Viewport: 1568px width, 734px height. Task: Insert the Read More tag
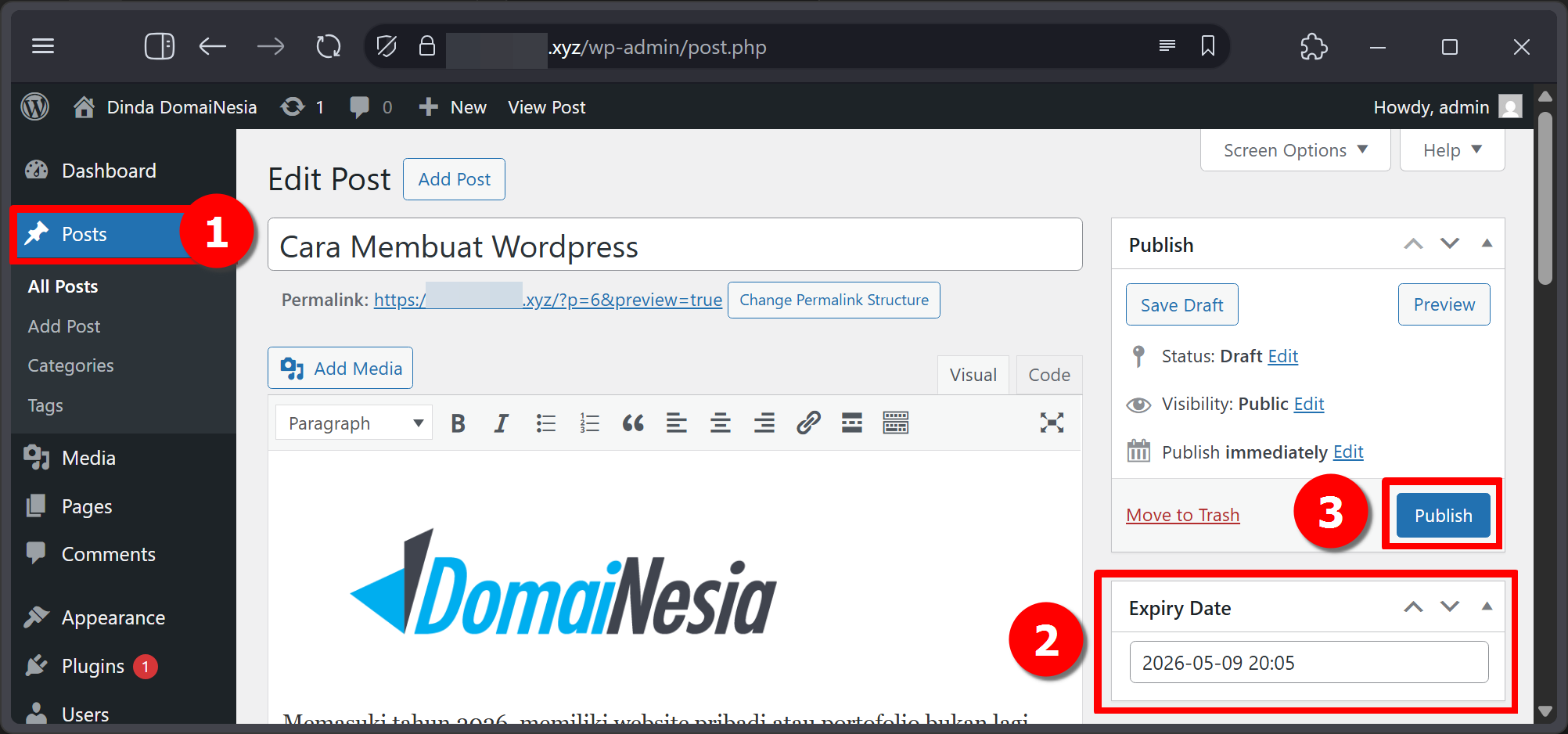coord(852,423)
